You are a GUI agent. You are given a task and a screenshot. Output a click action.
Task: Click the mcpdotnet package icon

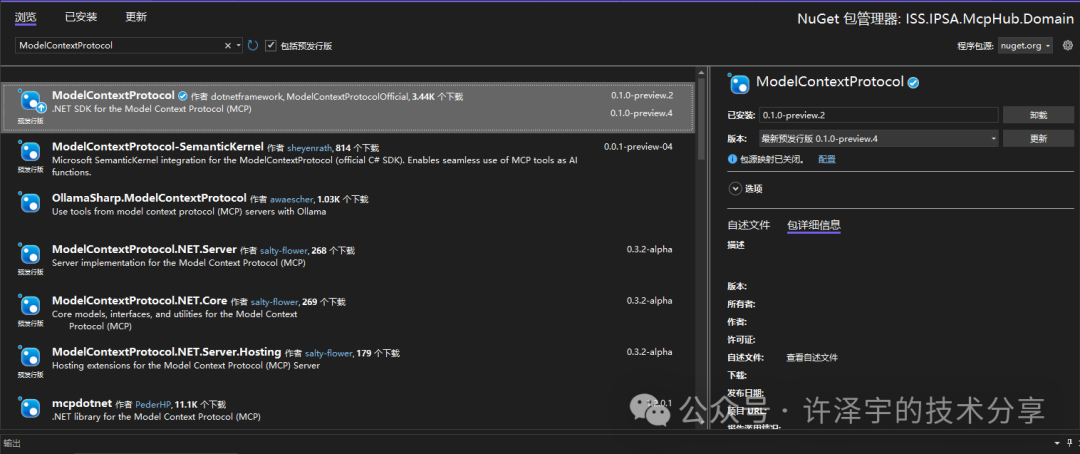(x=30, y=408)
